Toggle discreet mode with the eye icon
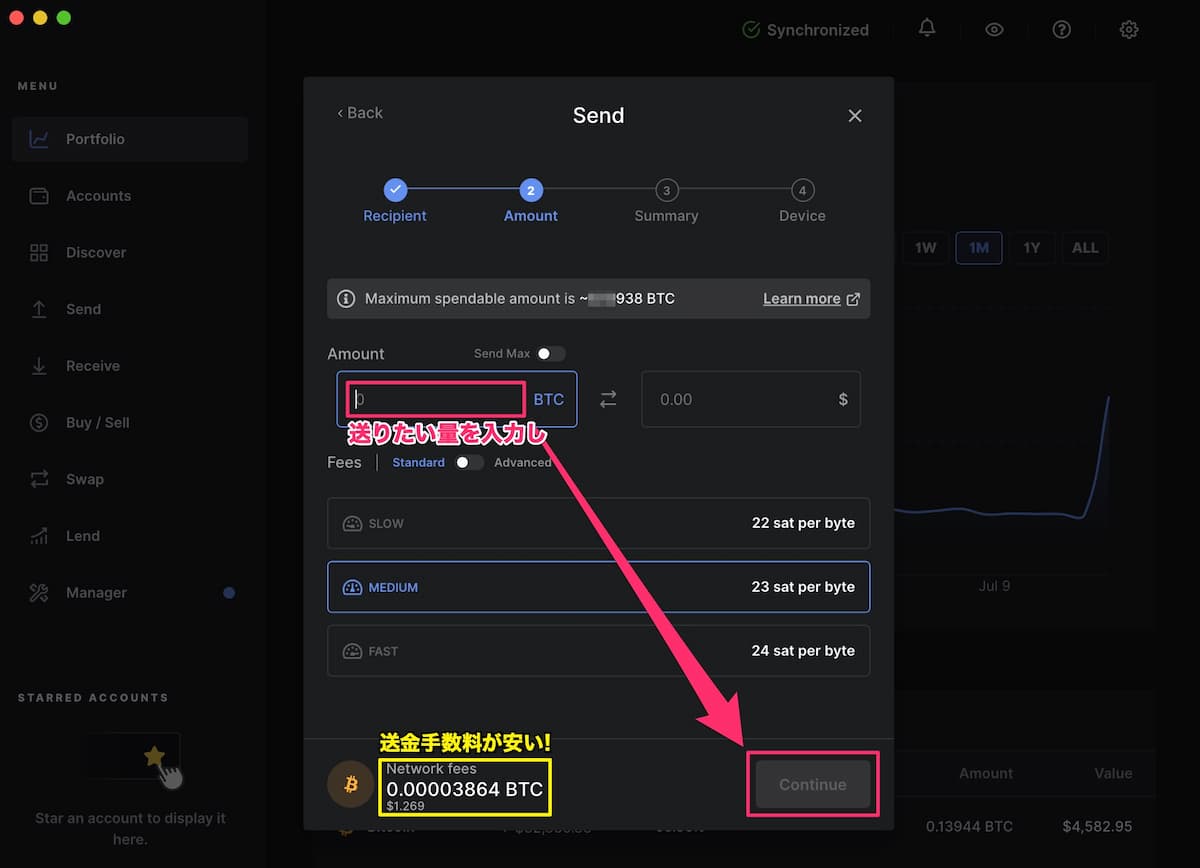 point(994,29)
